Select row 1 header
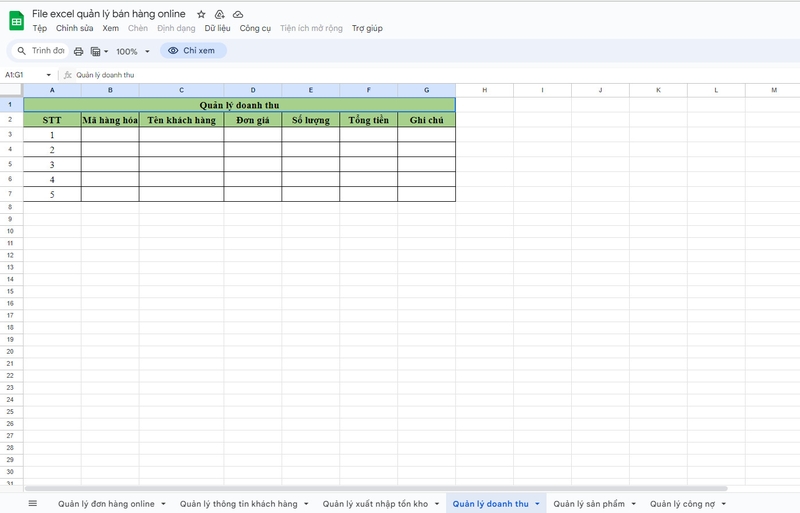The width and height of the screenshot is (800, 513). coord(11,105)
